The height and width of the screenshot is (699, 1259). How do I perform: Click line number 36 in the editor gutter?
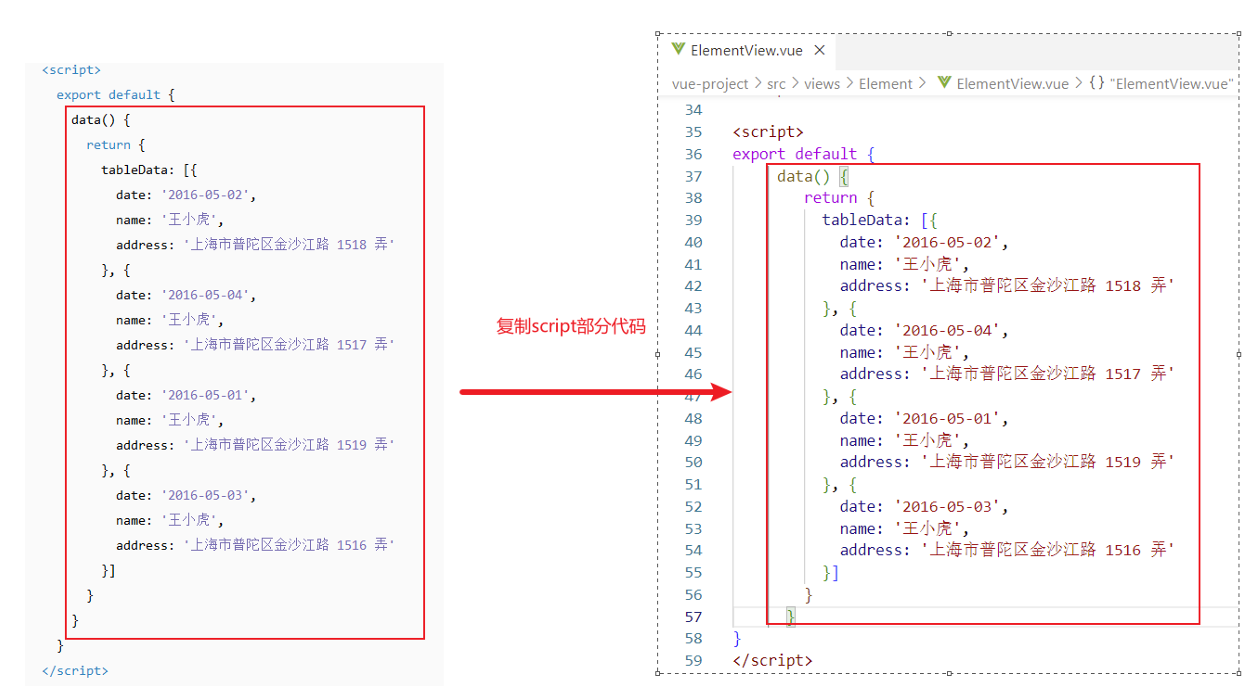click(x=694, y=154)
